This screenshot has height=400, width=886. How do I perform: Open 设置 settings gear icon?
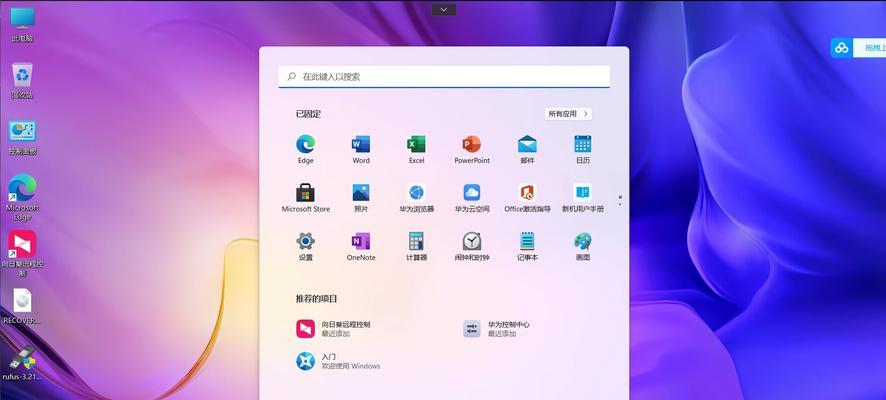pos(306,246)
